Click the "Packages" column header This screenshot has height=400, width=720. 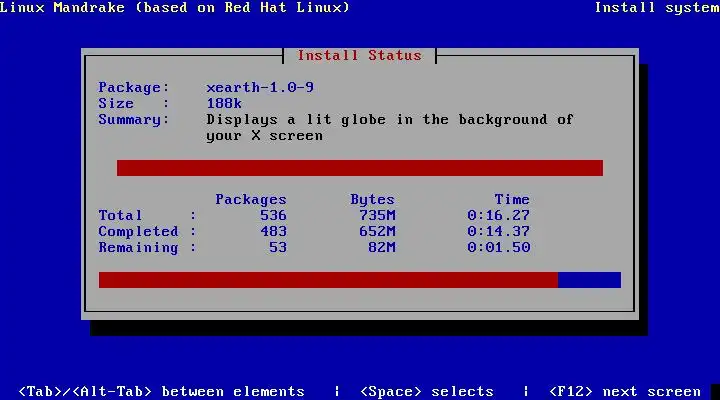pos(251,199)
